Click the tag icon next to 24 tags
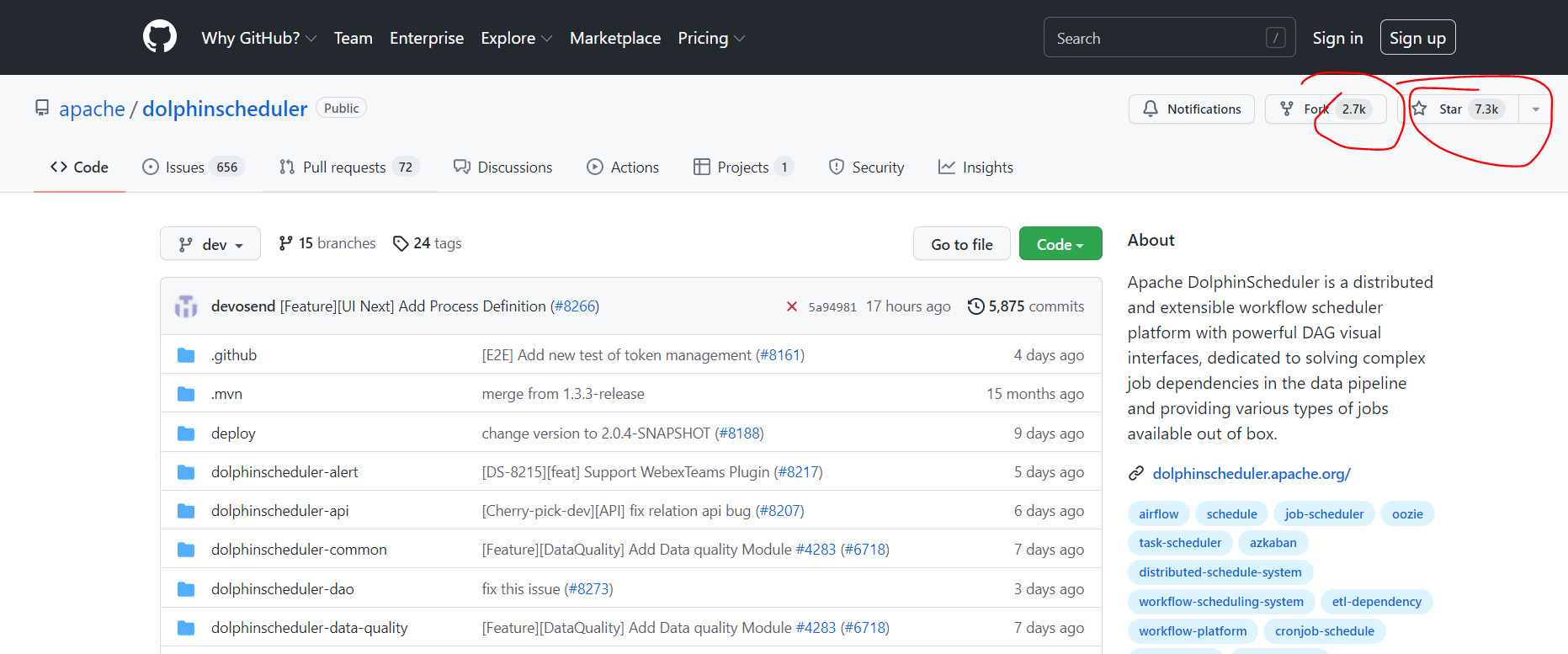Viewport: 1568px width, 654px height. click(401, 243)
